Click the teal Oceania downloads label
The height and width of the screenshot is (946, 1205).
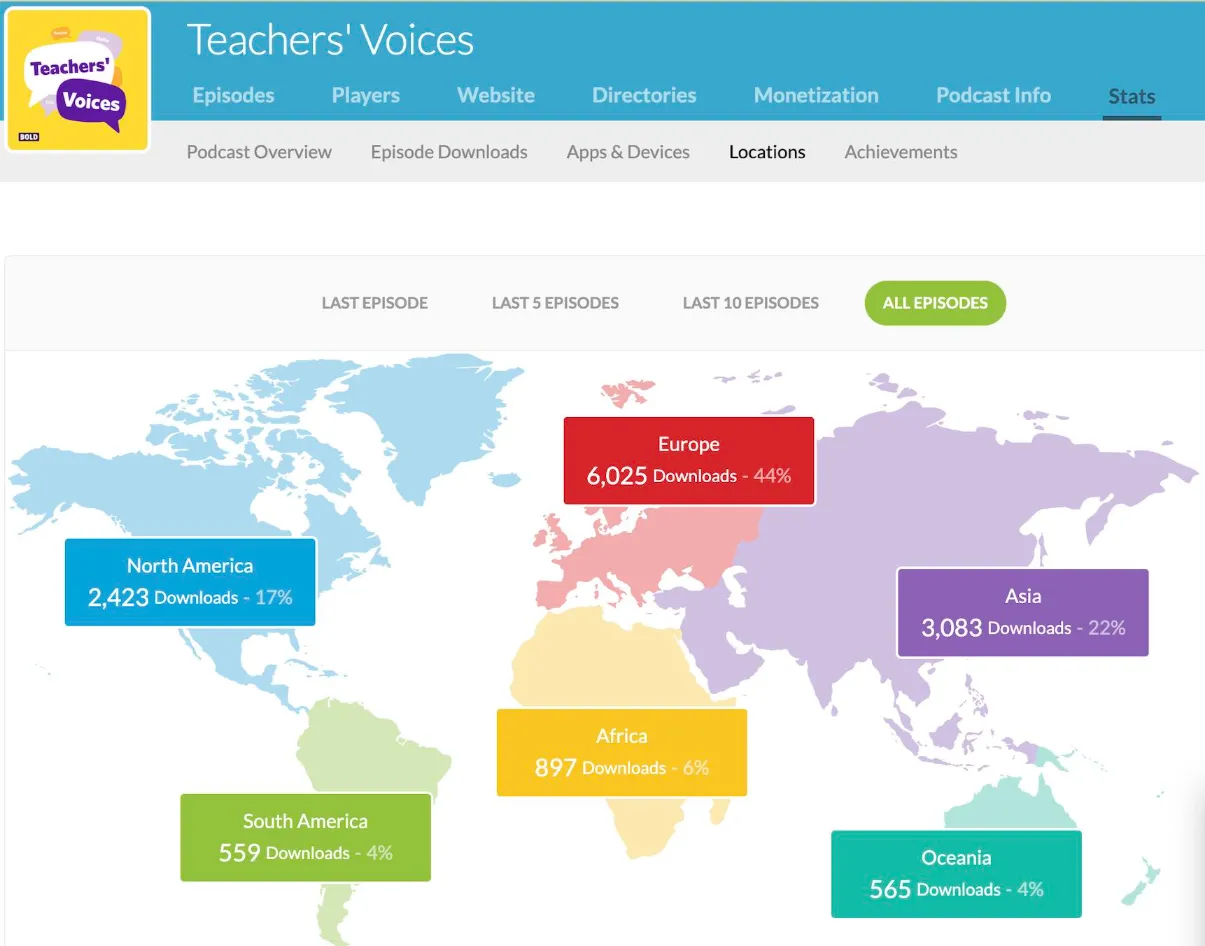956,874
